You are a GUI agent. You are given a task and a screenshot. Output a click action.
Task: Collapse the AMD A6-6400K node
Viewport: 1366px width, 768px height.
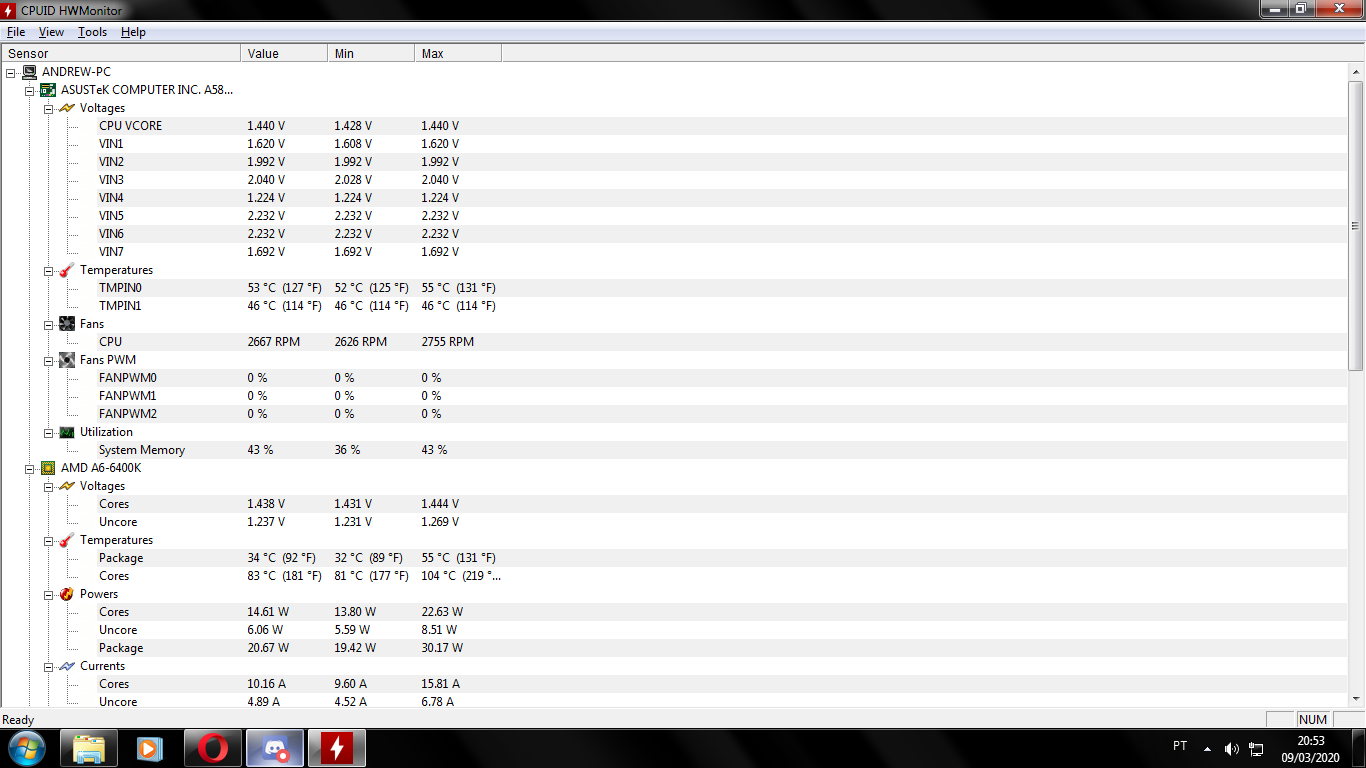(30, 468)
